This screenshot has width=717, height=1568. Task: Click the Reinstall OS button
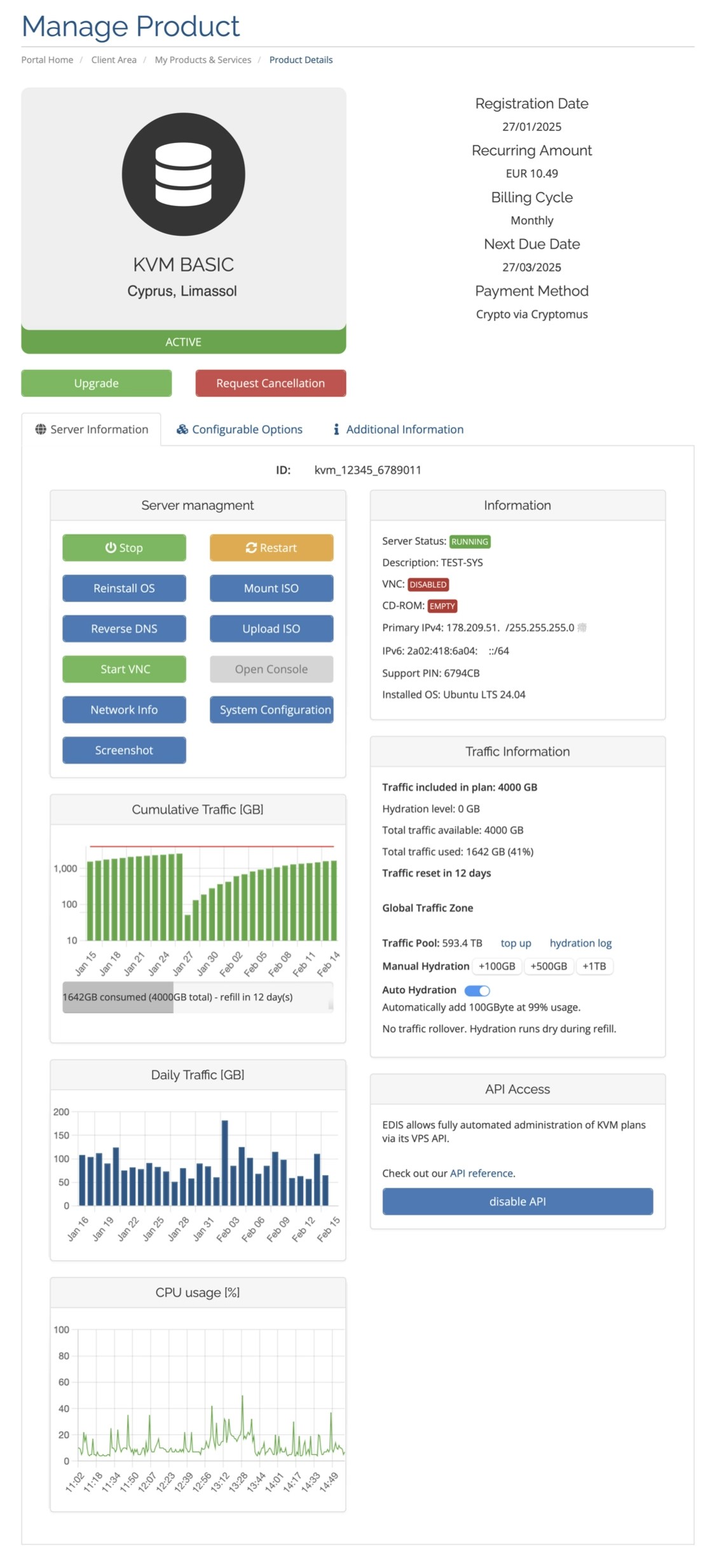124,588
